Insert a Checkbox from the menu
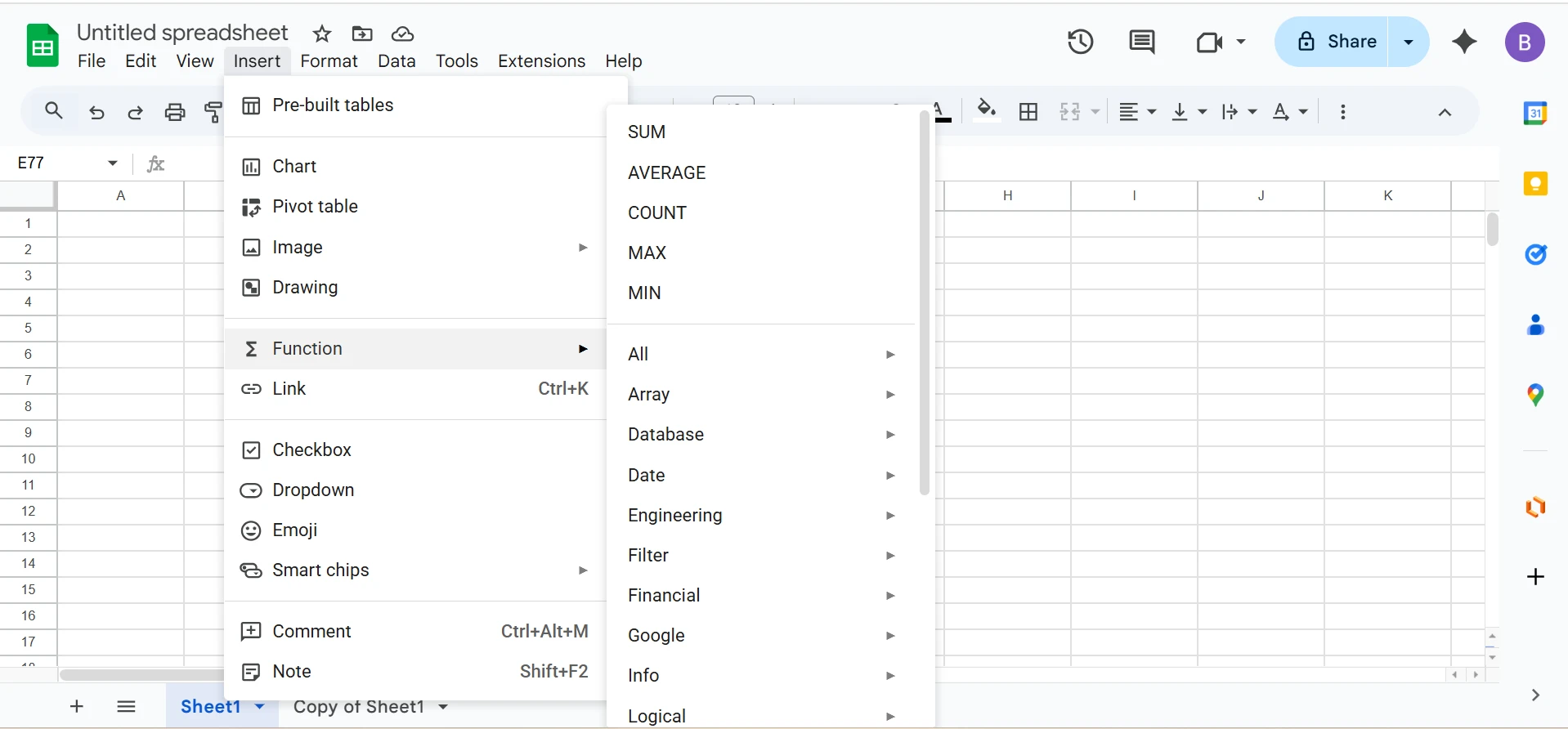Image resolution: width=1568 pixels, height=729 pixels. [311, 450]
